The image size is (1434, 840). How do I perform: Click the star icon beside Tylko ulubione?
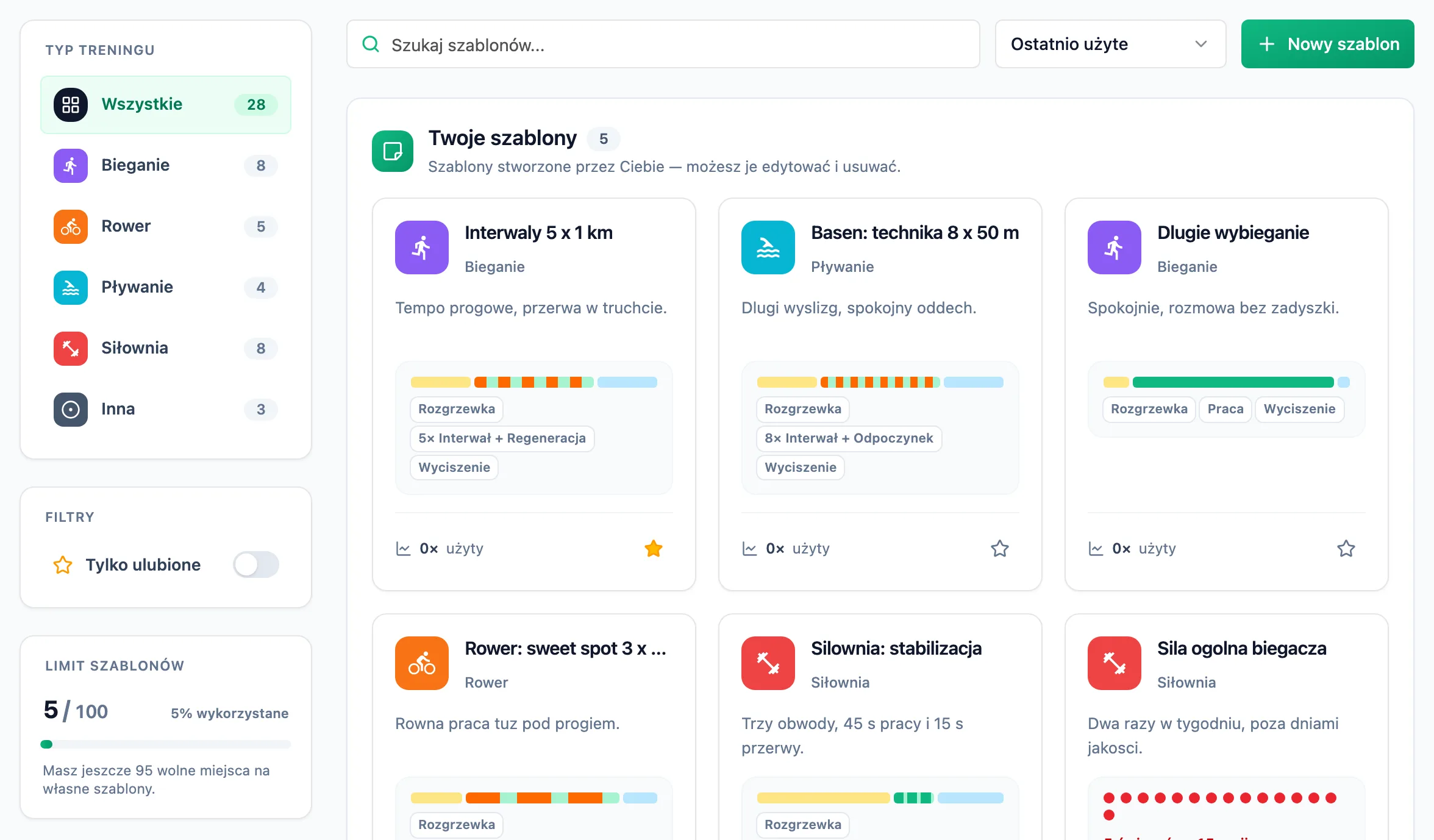[63, 565]
